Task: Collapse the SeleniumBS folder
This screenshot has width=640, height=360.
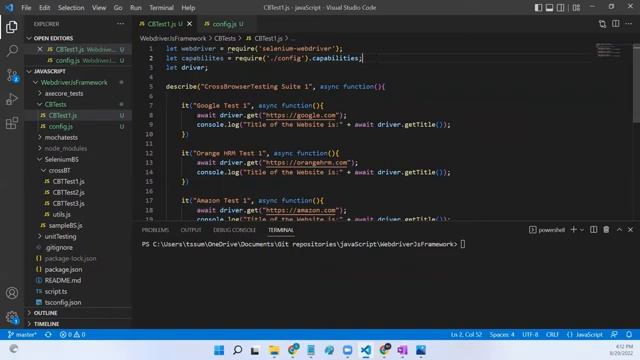Action: pyautogui.click(x=78, y=160)
